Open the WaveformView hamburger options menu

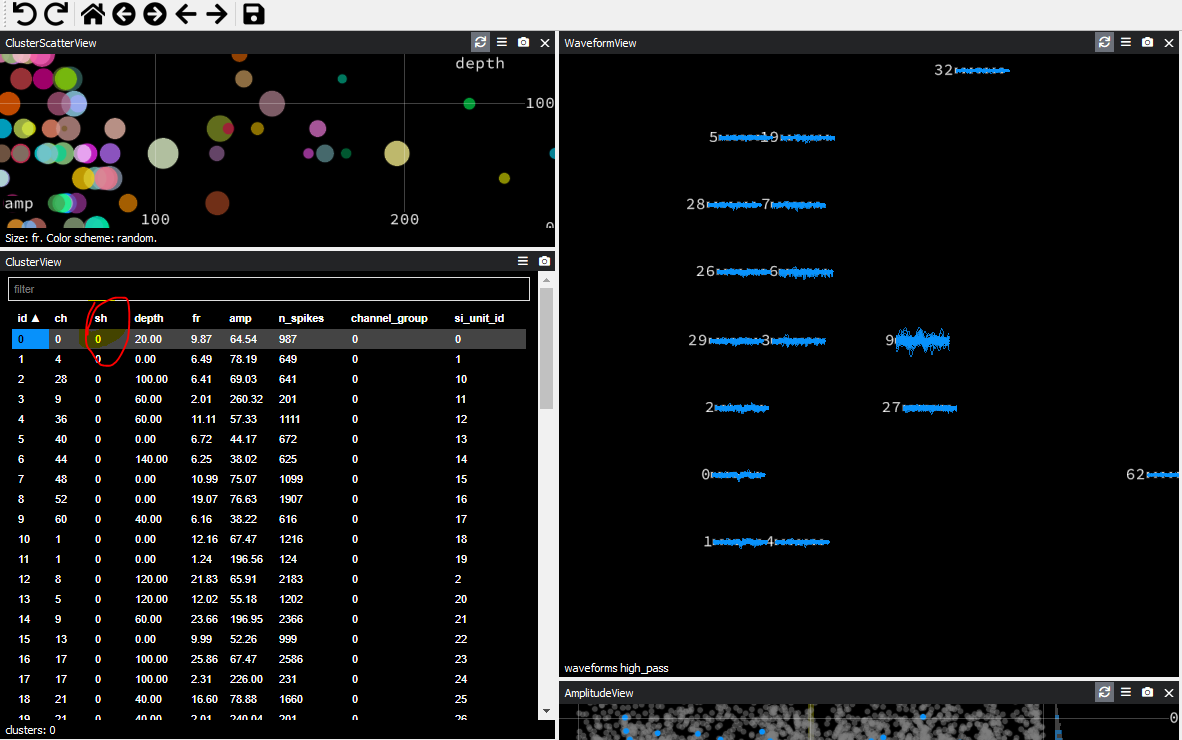click(x=1125, y=42)
